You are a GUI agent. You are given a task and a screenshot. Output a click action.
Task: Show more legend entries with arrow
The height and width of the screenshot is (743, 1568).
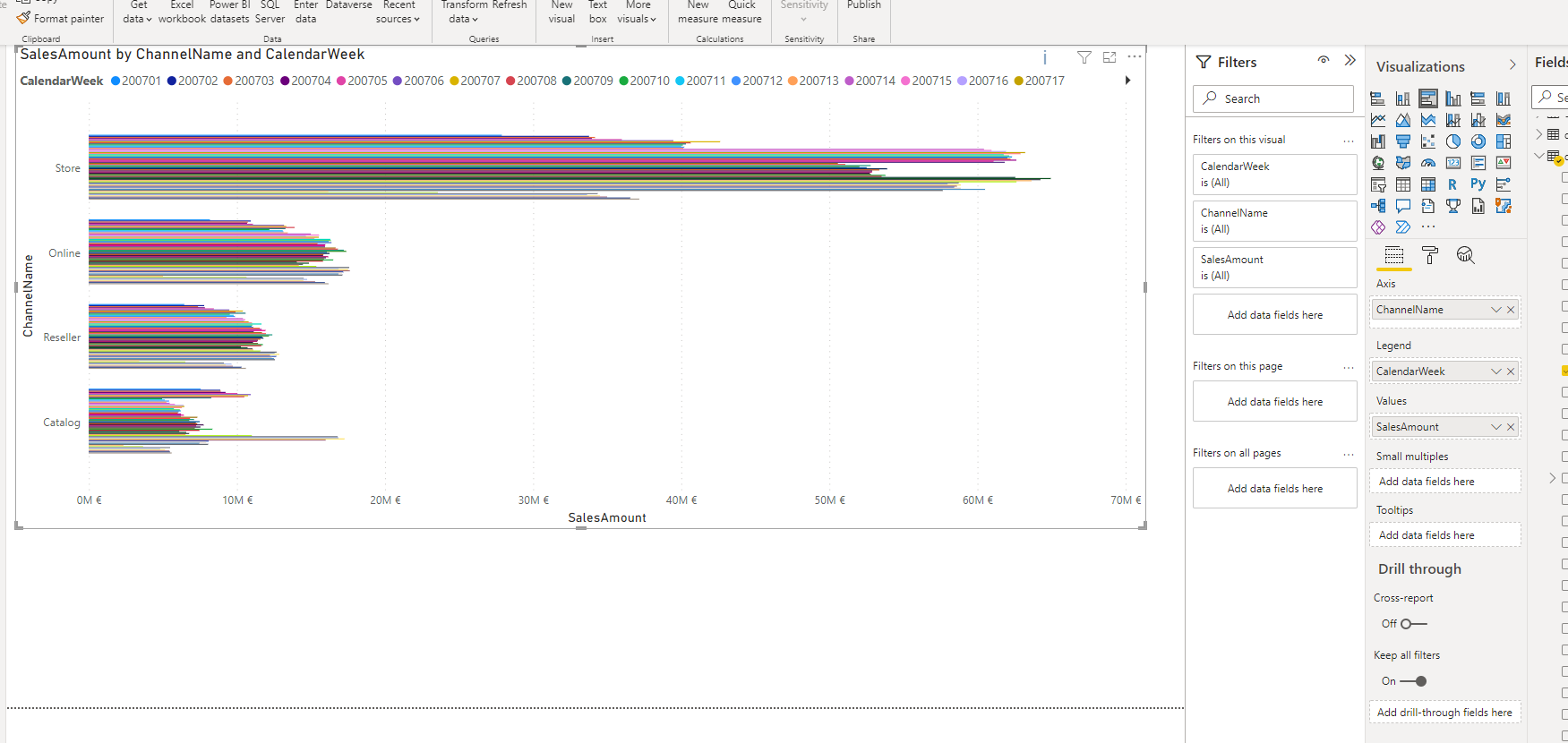1127,81
